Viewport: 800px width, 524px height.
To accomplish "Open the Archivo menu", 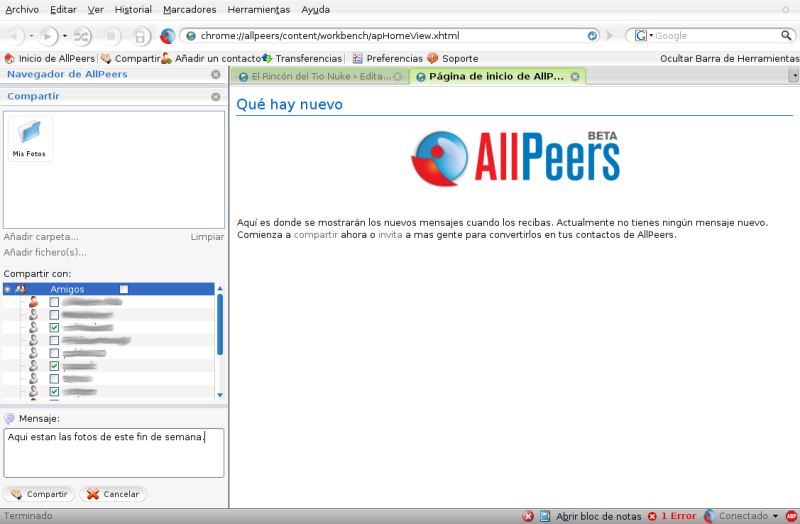I will pyautogui.click(x=22, y=9).
